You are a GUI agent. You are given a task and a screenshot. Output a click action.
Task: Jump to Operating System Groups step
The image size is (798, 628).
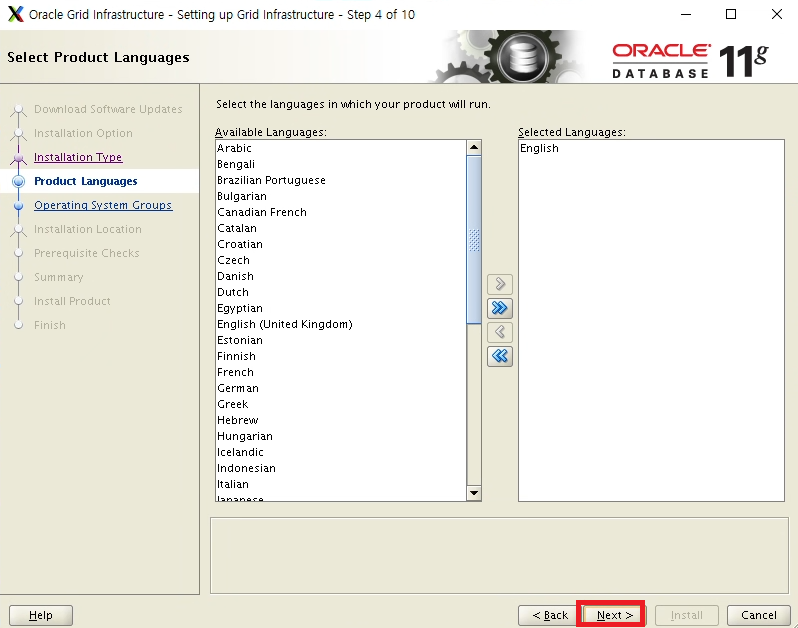[x=103, y=205]
